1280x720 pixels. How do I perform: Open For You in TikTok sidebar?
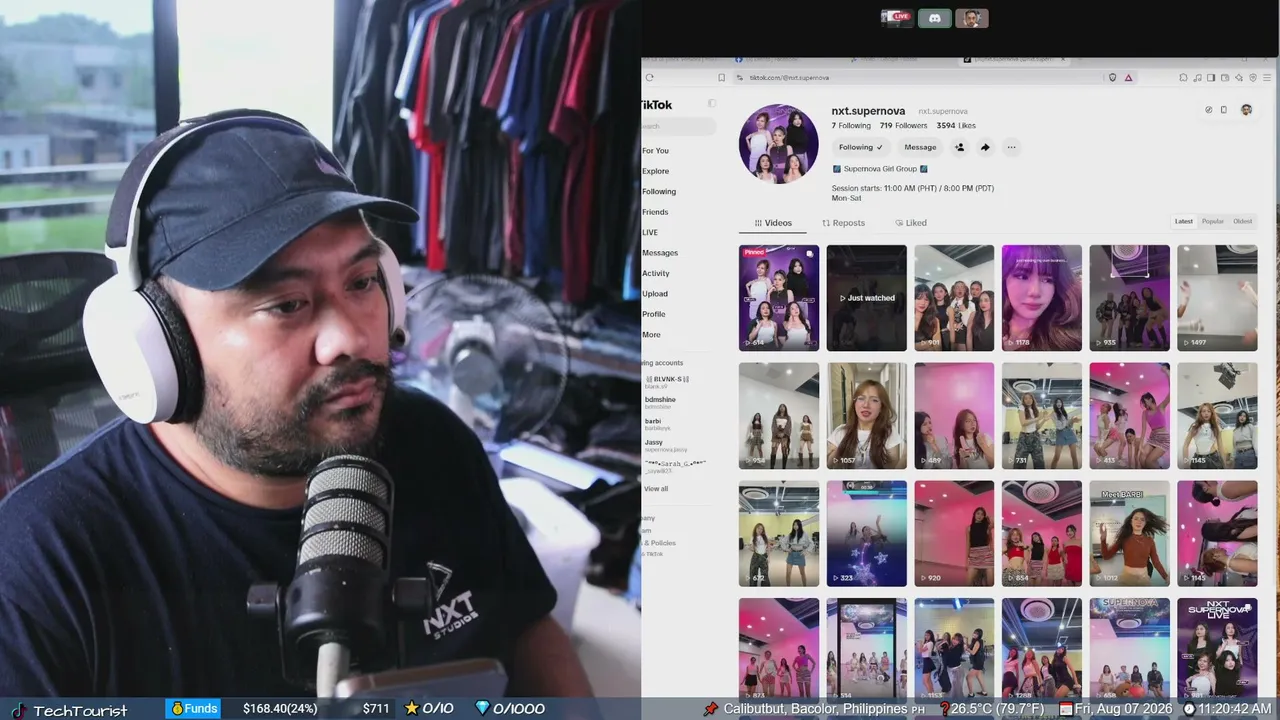[x=655, y=151]
